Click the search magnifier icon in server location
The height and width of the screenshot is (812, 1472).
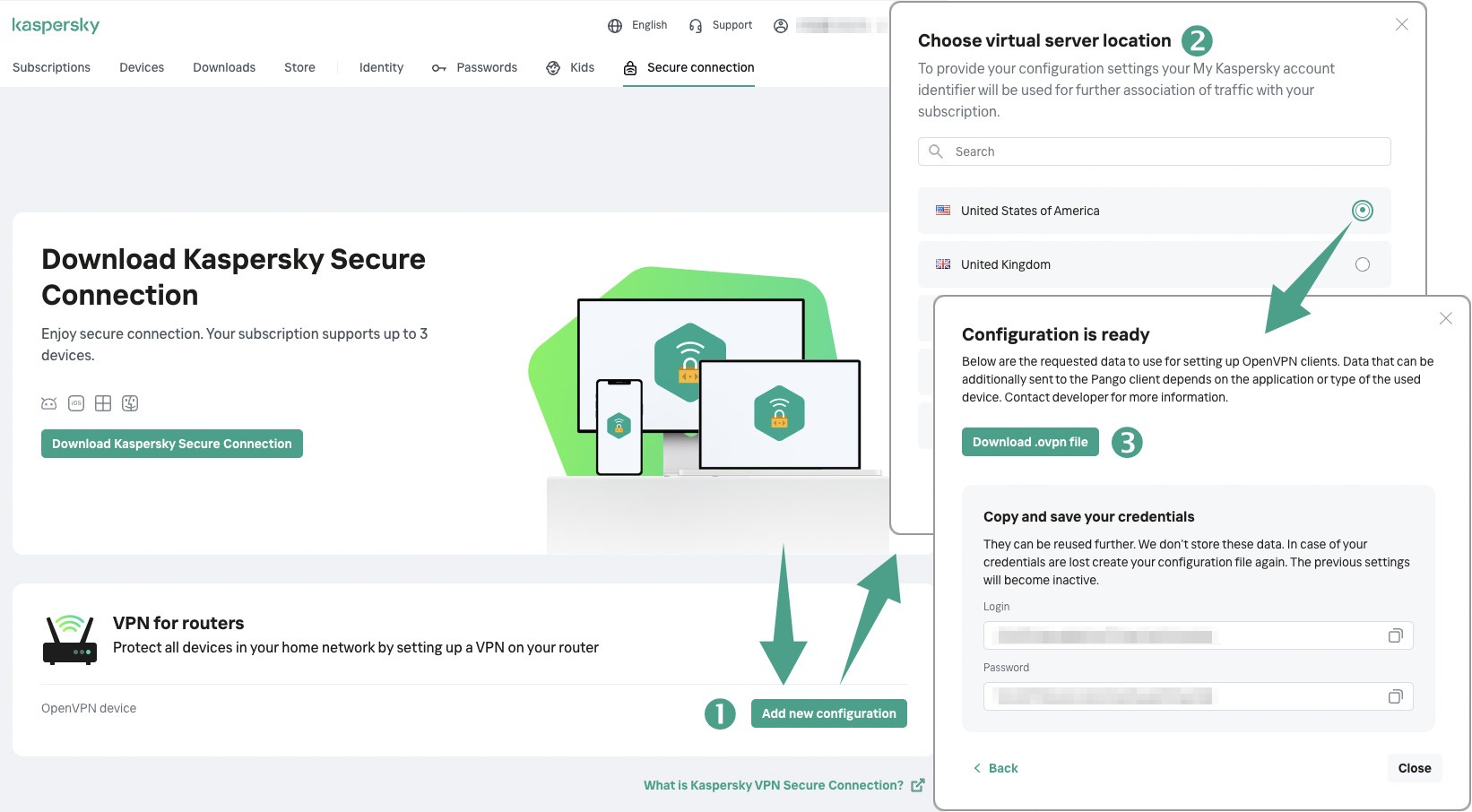[x=936, y=151]
